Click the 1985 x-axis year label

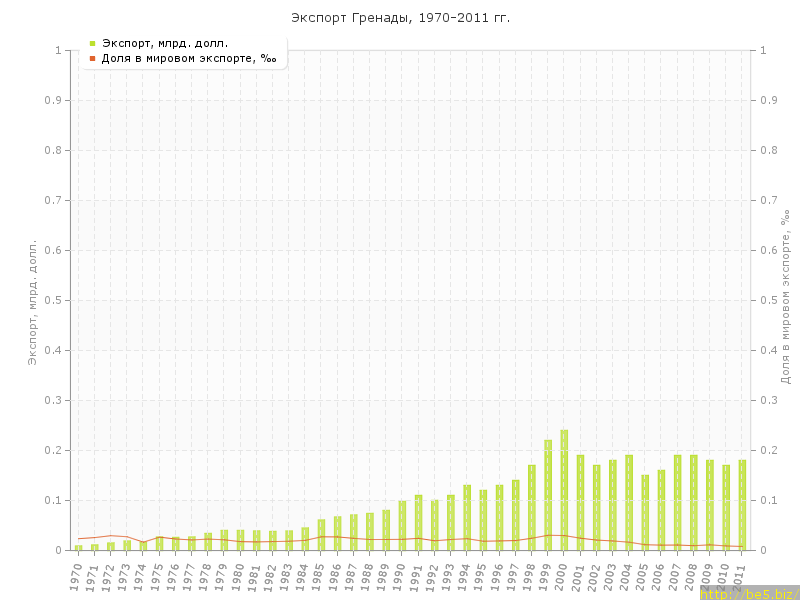(319, 576)
